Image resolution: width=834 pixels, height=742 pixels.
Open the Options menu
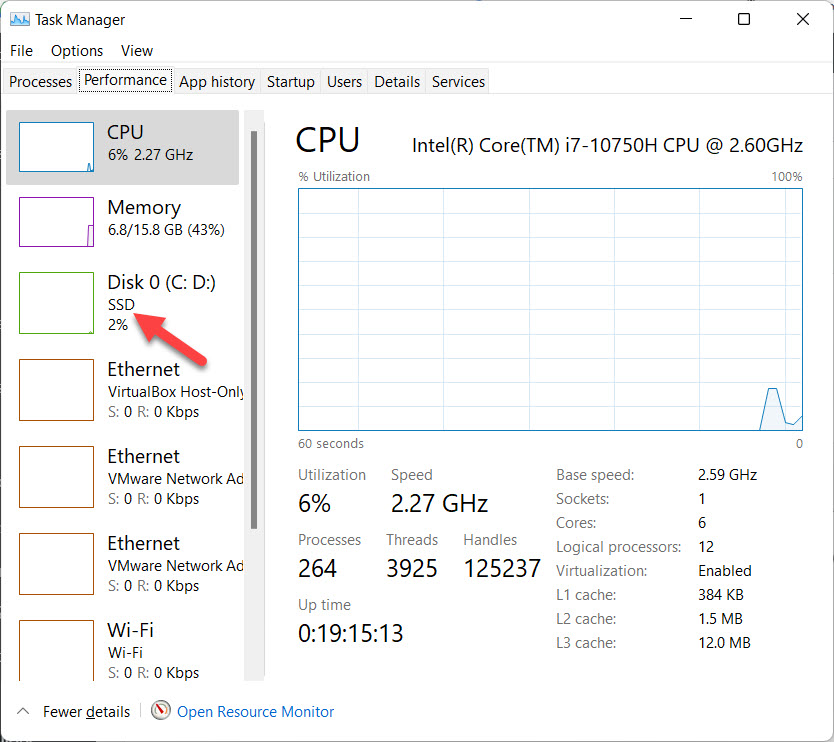[x=77, y=50]
